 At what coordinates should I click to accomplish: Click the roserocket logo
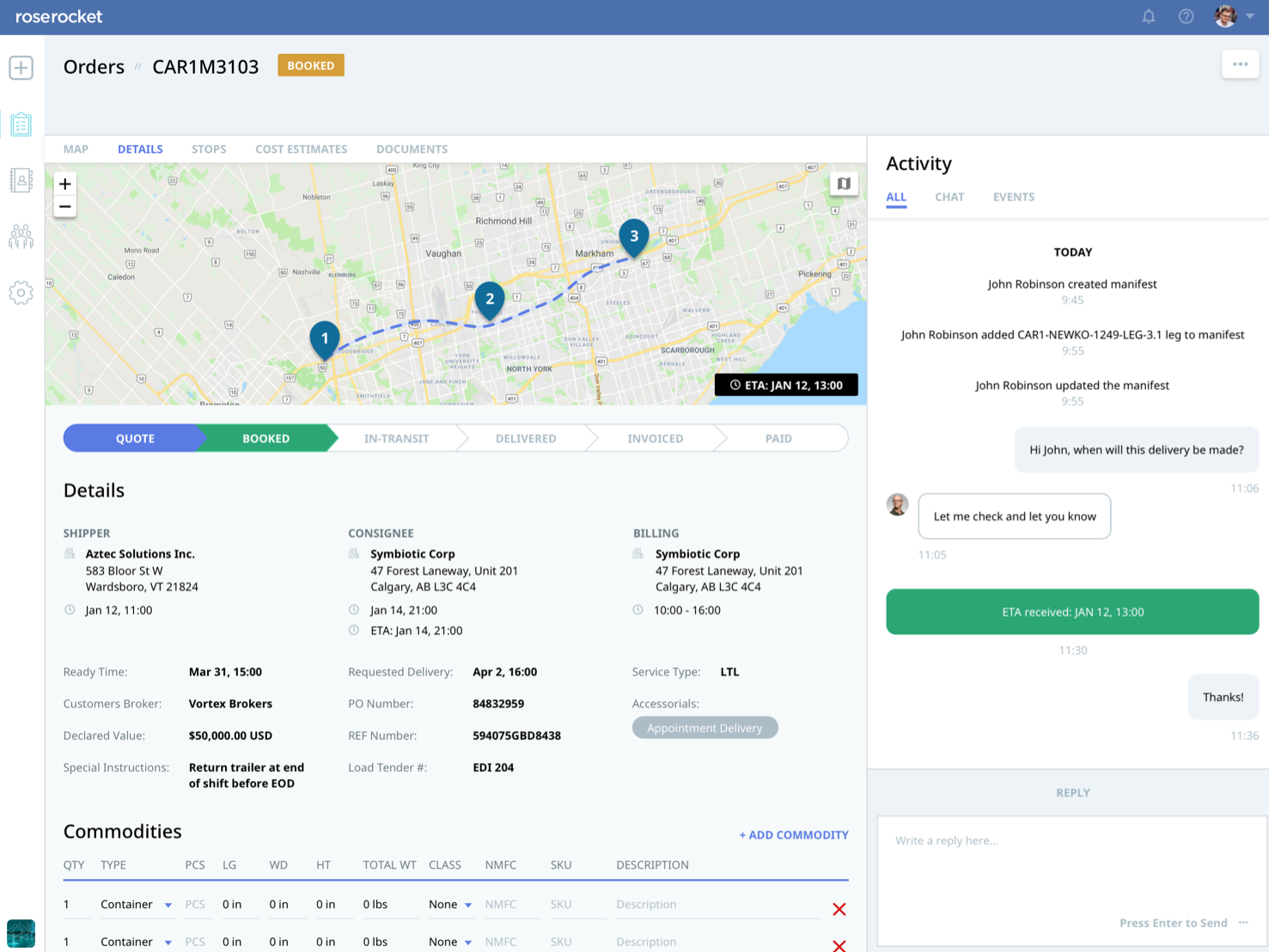click(x=59, y=16)
